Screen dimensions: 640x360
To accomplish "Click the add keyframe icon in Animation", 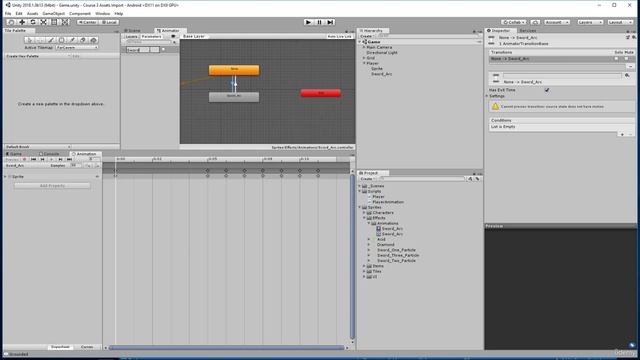I will [x=89, y=166].
